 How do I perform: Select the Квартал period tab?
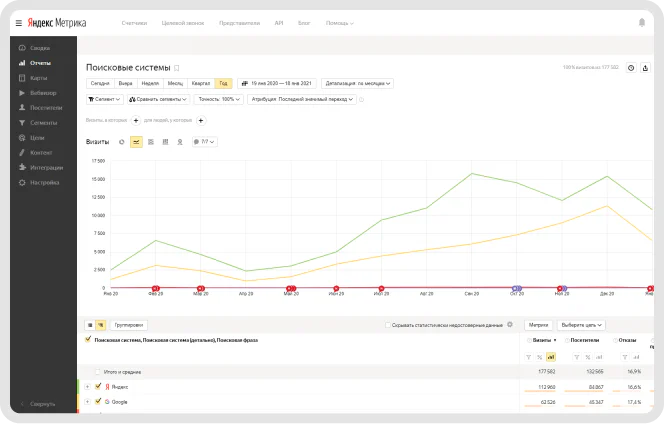pos(201,83)
